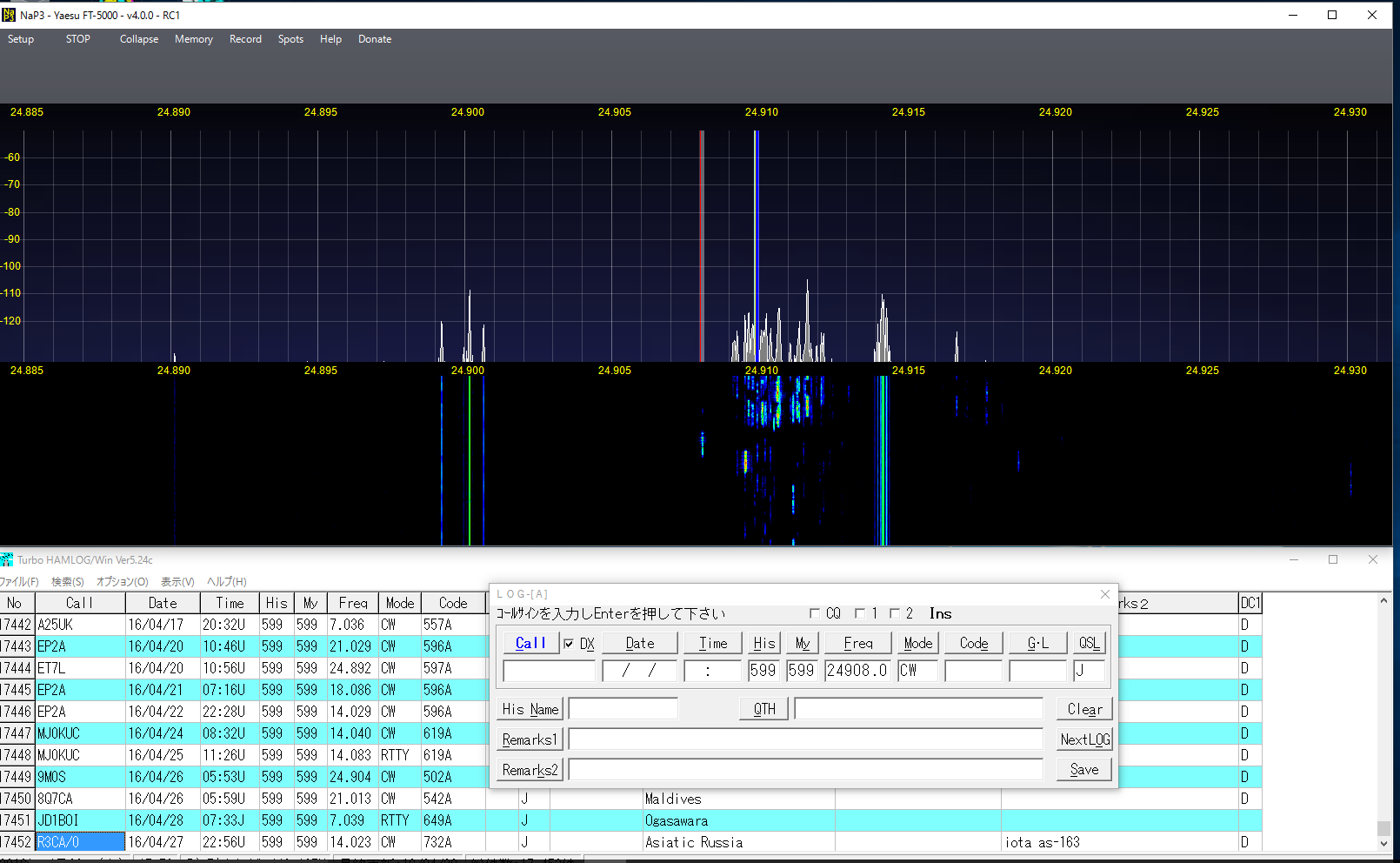Click the His report button

tap(764, 643)
